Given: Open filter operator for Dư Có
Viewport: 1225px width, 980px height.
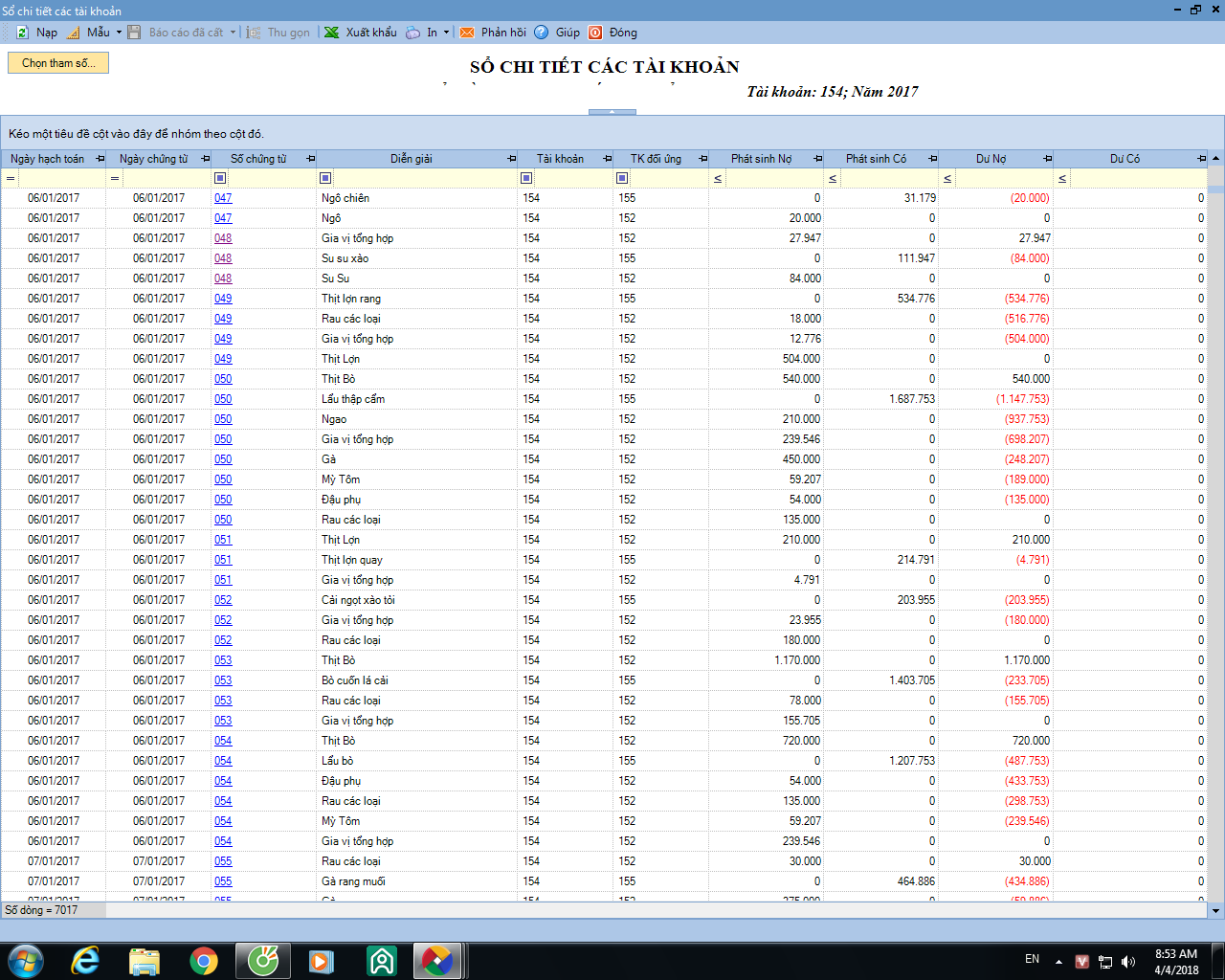Looking at the screenshot, I should coord(1062,178).
